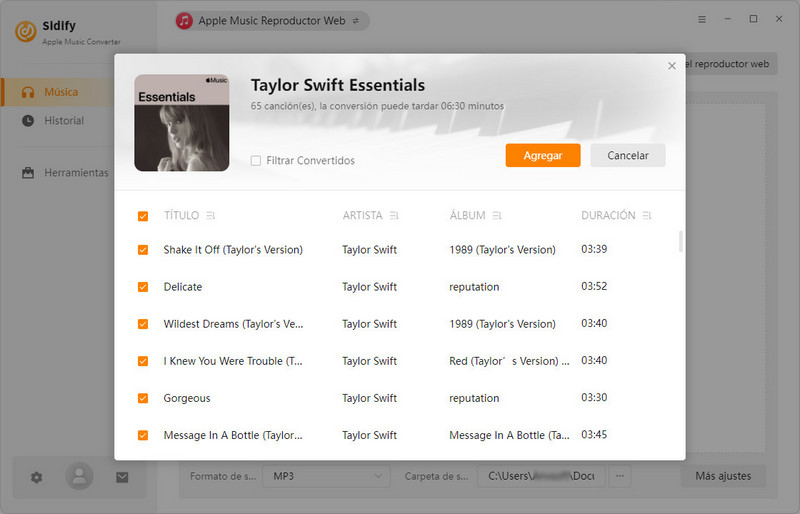Open the user profile avatar
Viewport: 800px width, 514px height.
coord(79,476)
